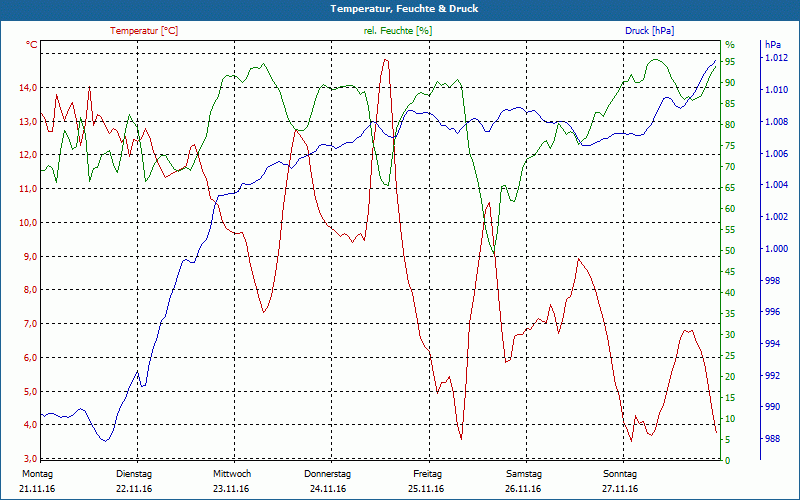The image size is (800, 500).
Task: Click the '992' pressure axis value
Action: tap(773, 376)
